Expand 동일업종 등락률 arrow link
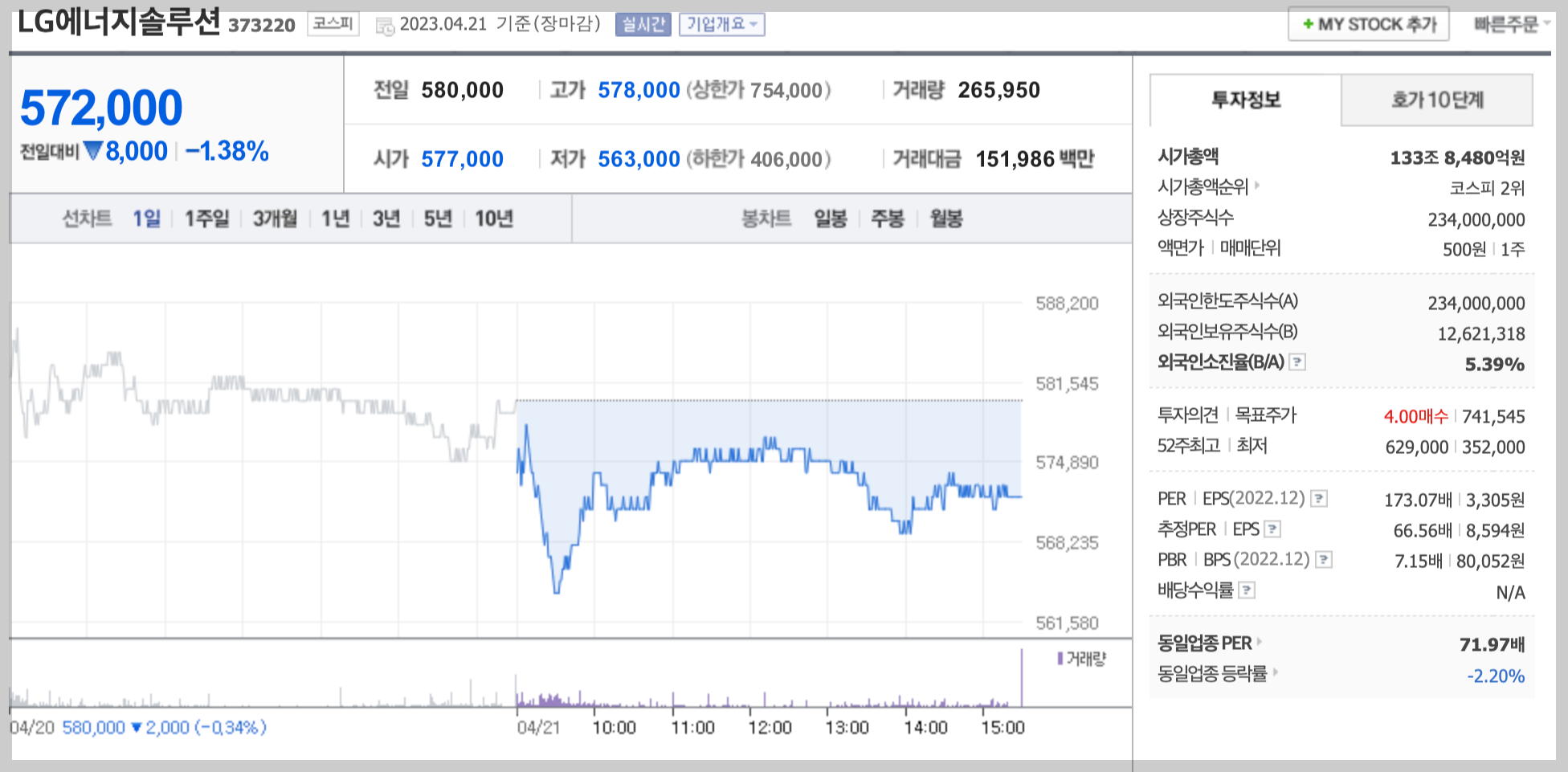 [1274, 672]
